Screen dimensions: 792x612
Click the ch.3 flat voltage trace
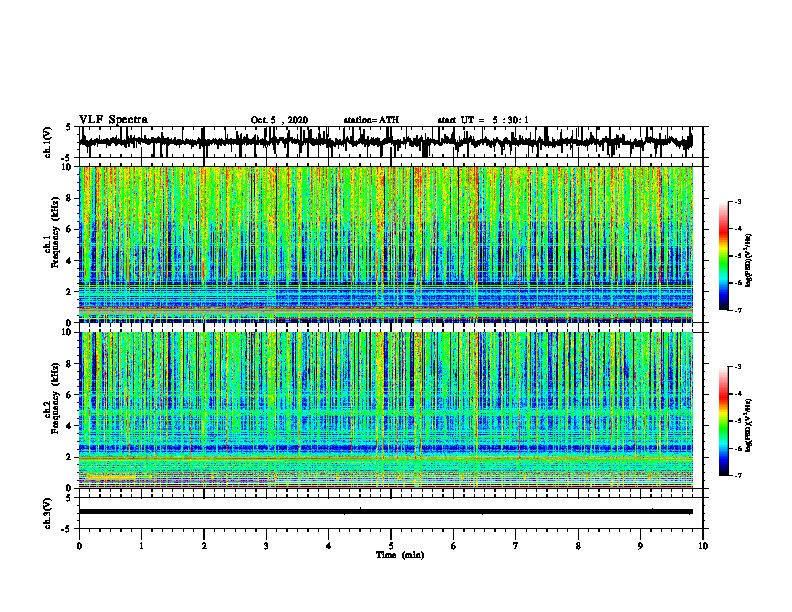click(386, 512)
